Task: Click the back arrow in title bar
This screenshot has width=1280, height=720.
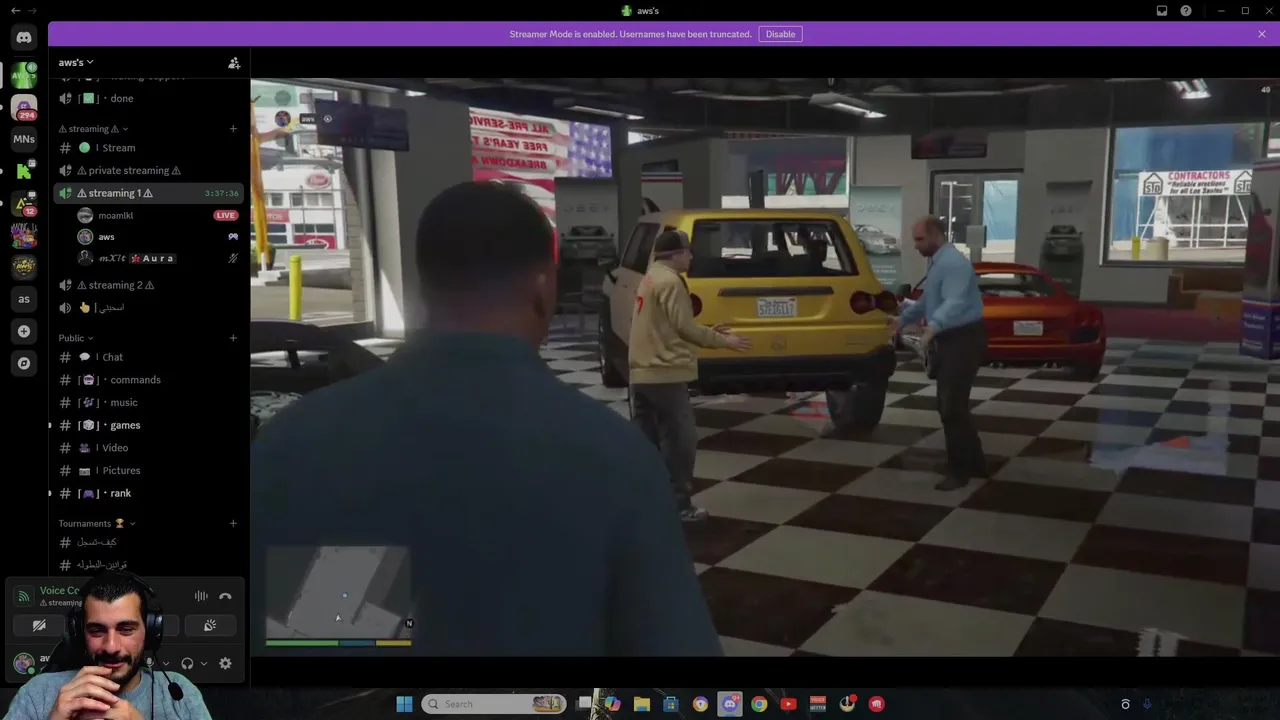Action: [x=15, y=11]
